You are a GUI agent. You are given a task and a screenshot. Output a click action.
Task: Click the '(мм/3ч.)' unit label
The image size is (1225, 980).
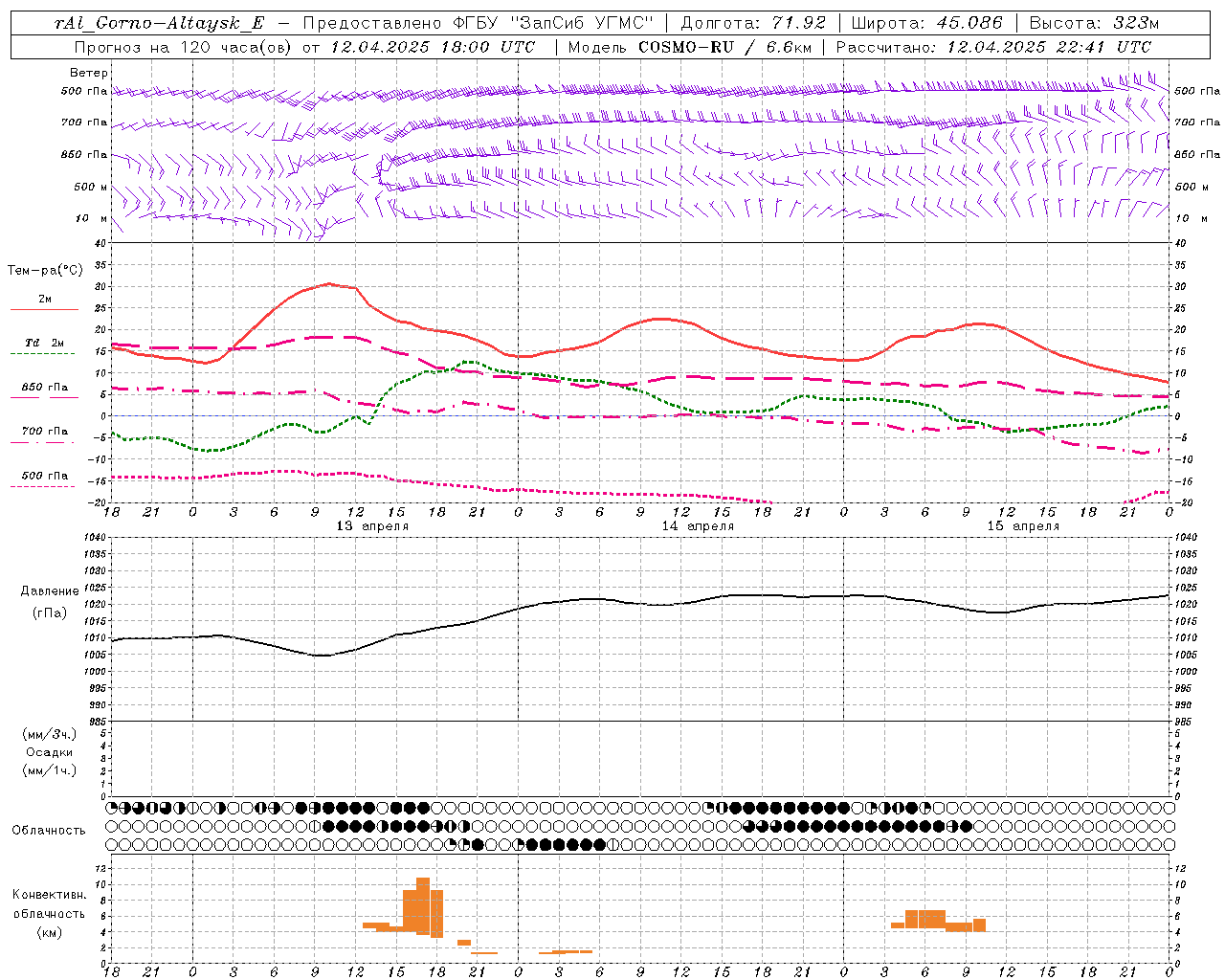tap(50, 734)
